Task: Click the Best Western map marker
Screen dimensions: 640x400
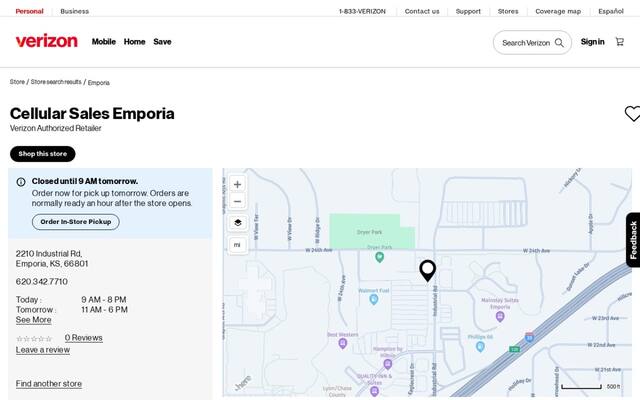Action: 343,344
